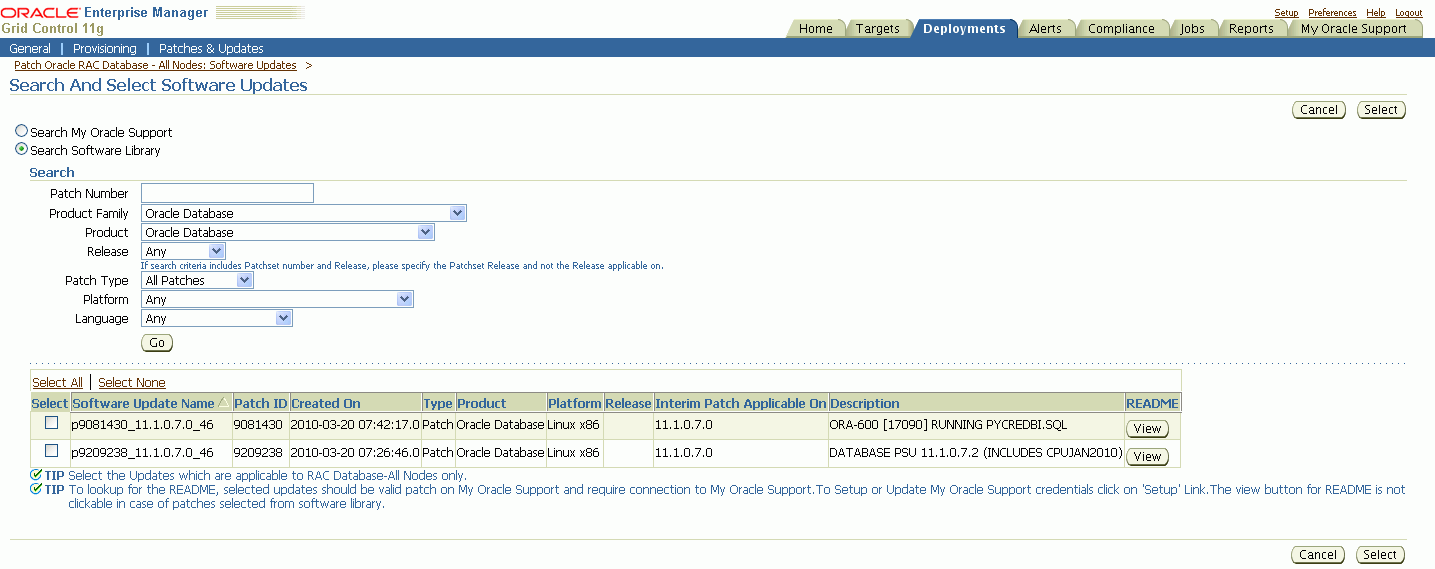Viewport: 1435px width, 569px height.
Task: Click the README column header
Action: pyautogui.click(x=1152, y=403)
